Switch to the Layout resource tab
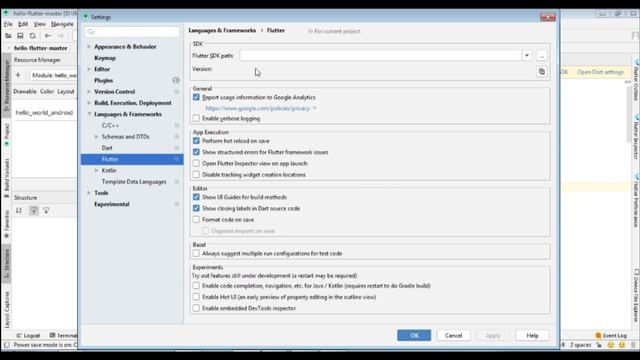Viewport: 640px width, 360px height. (66, 91)
